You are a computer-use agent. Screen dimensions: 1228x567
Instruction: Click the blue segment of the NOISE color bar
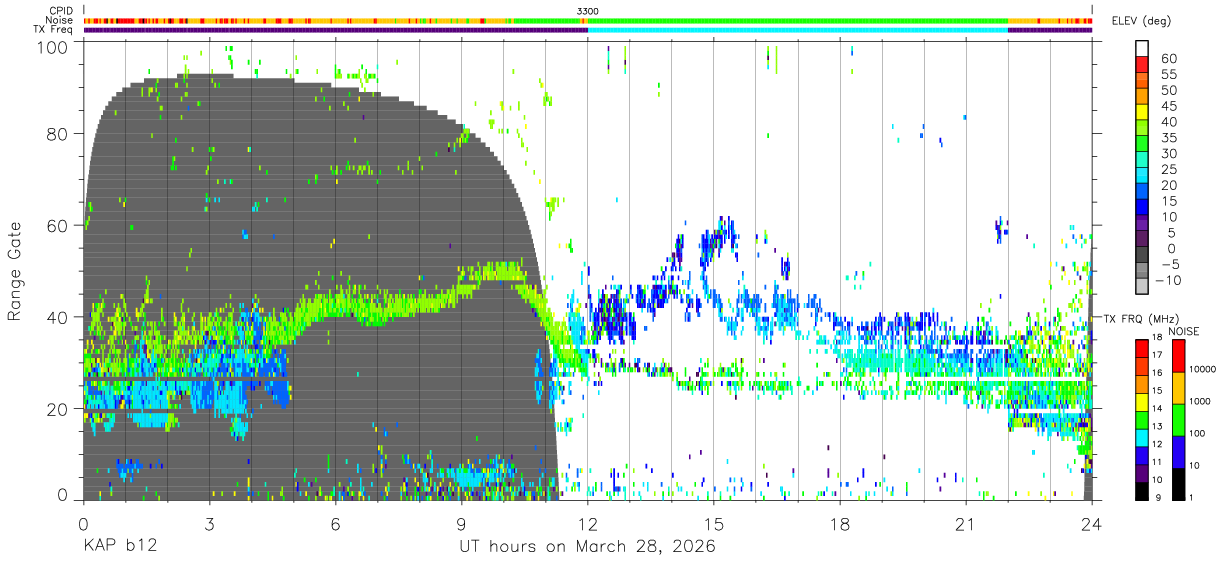pos(1176,451)
